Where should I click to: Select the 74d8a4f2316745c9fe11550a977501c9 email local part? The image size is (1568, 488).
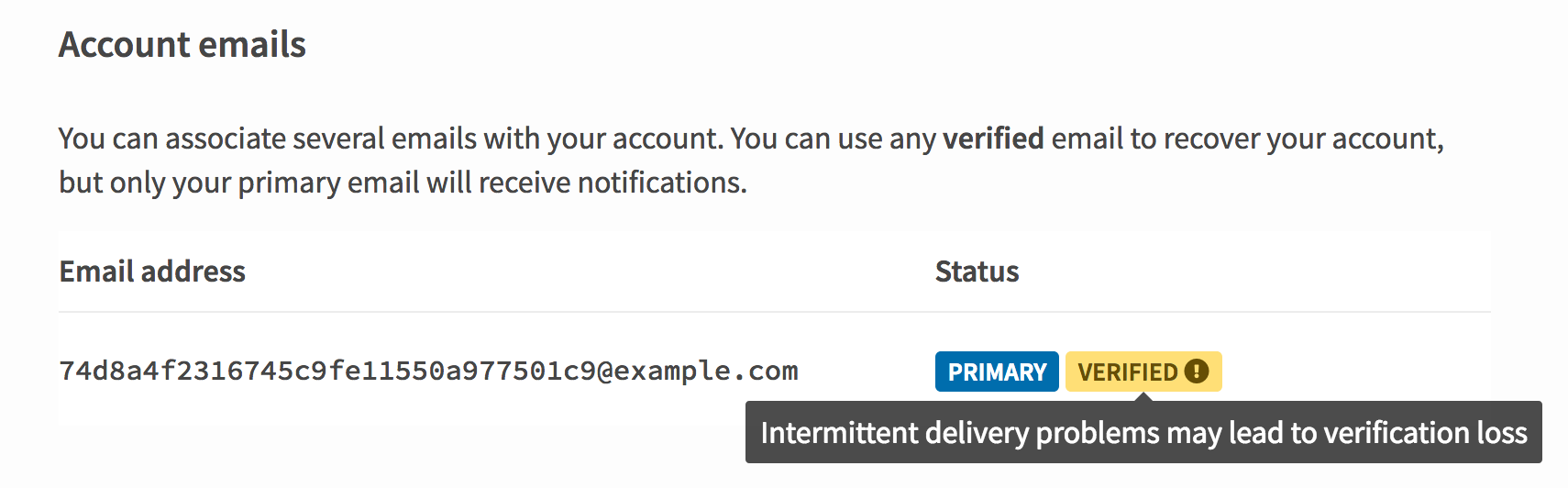tap(327, 371)
